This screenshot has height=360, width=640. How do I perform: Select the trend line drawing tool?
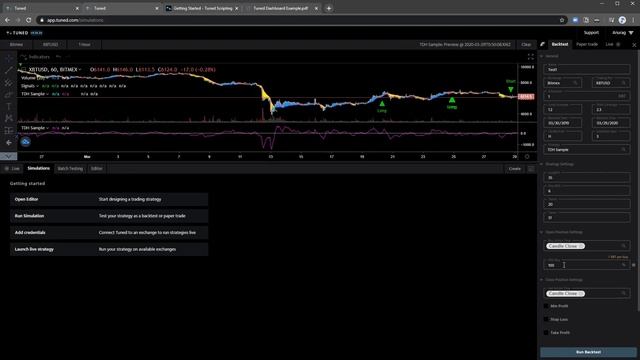tap(9, 70)
